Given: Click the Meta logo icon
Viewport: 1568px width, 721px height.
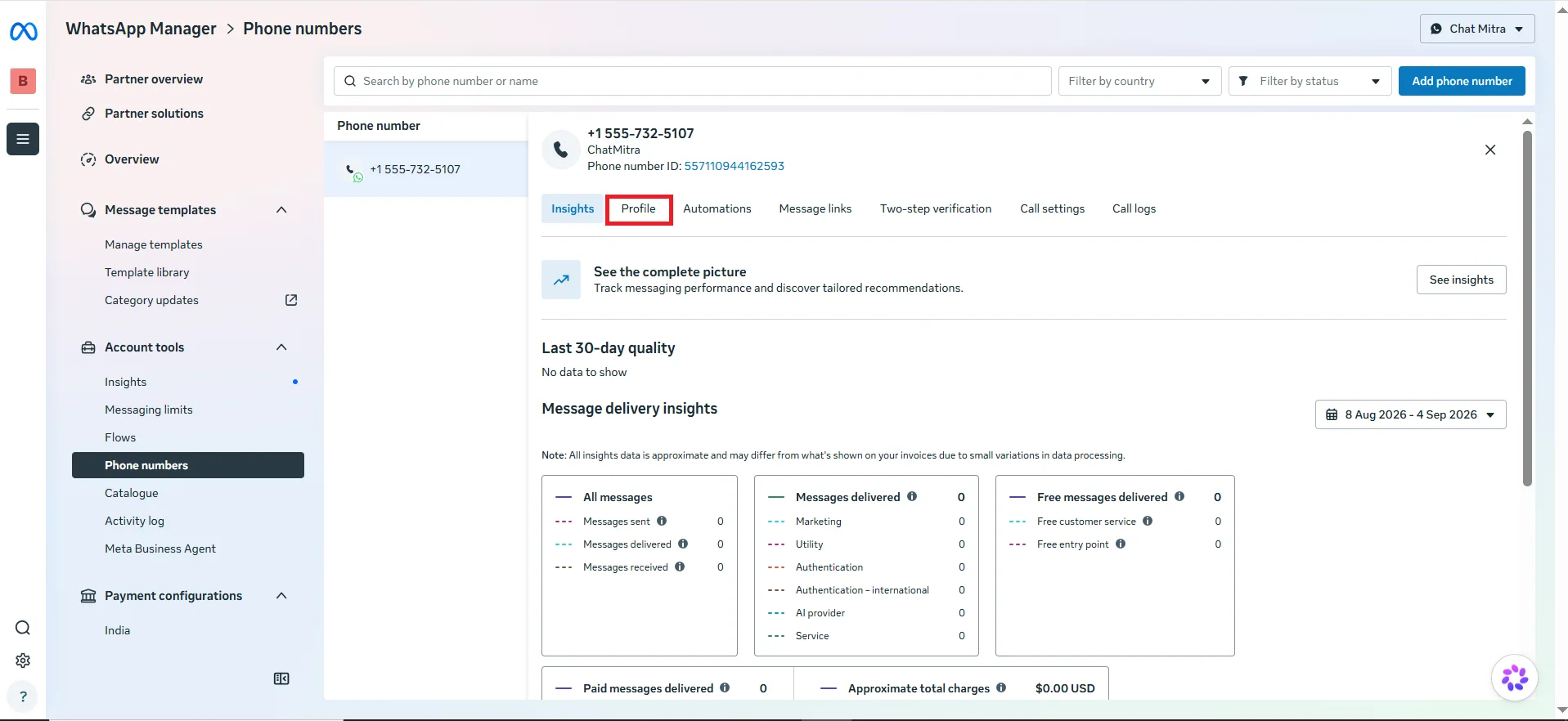Looking at the screenshot, I should pos(23,32).
